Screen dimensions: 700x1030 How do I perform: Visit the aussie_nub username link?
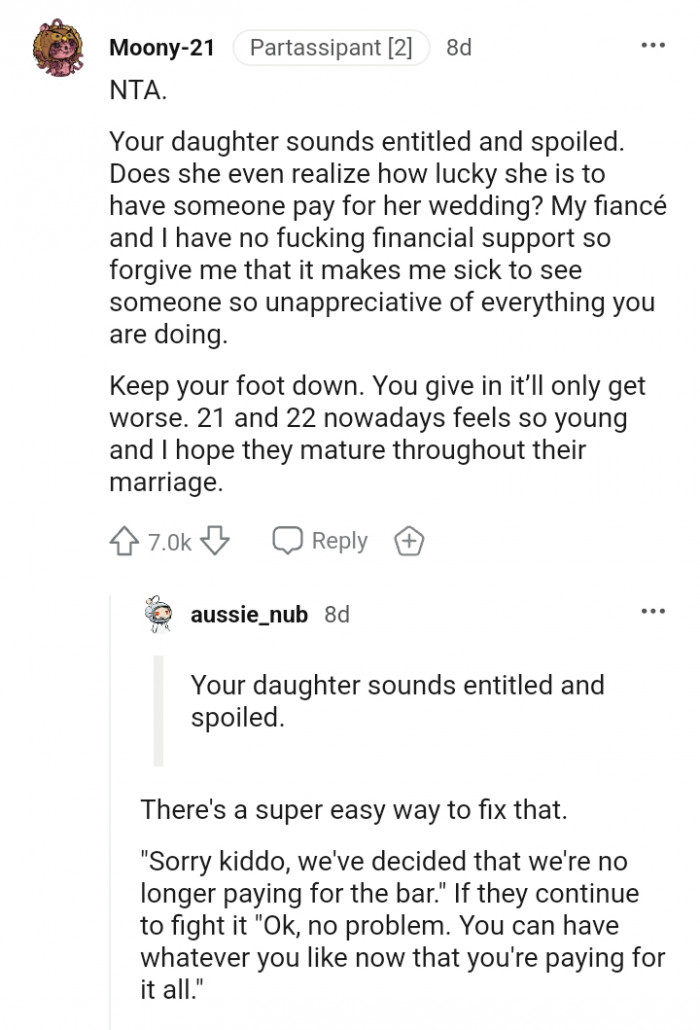click(249, 614)
